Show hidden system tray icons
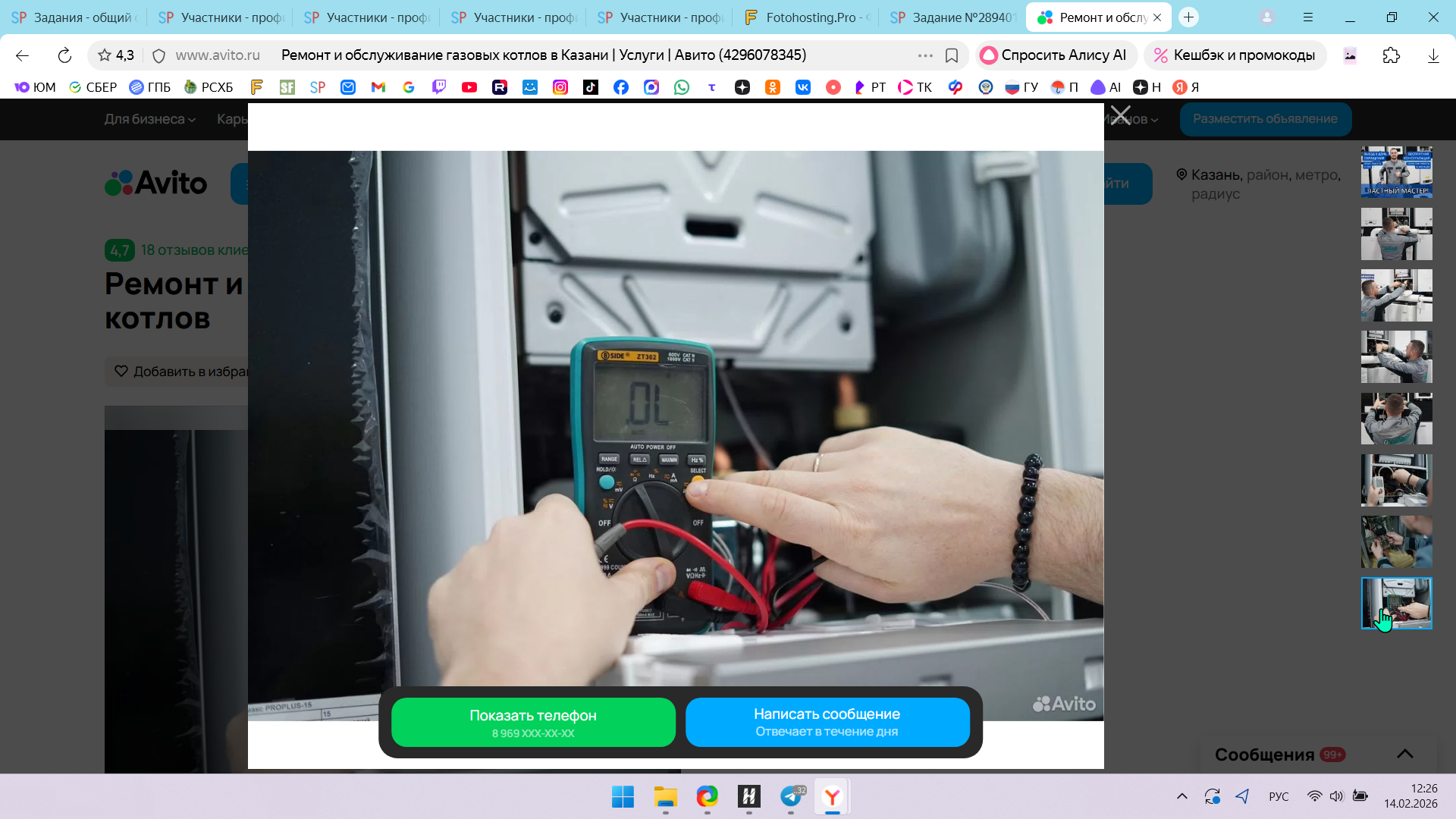This screenshot has width=1456, height=819. pos(1181,796)
